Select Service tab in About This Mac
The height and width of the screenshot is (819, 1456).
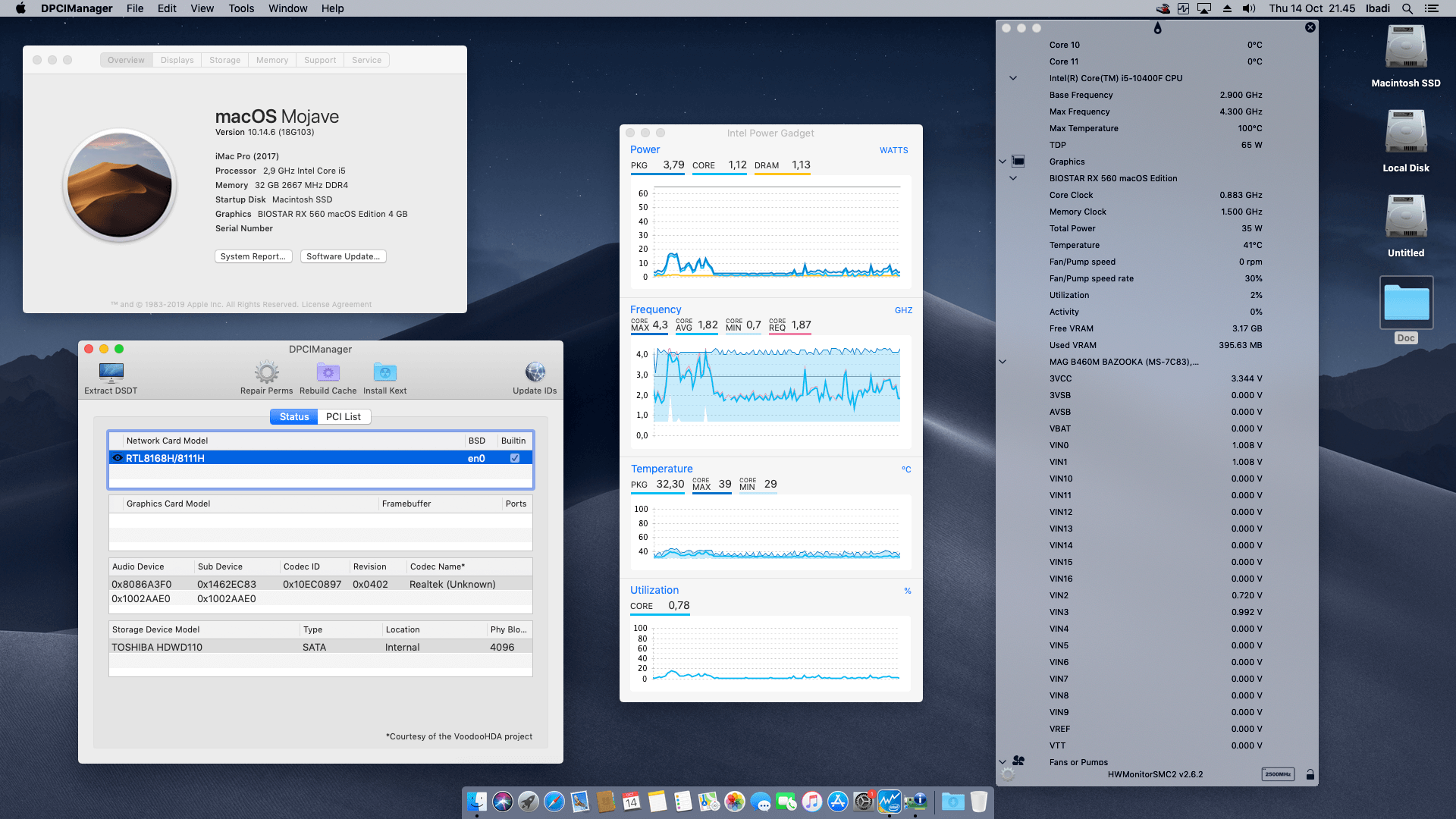click(366, 60)
